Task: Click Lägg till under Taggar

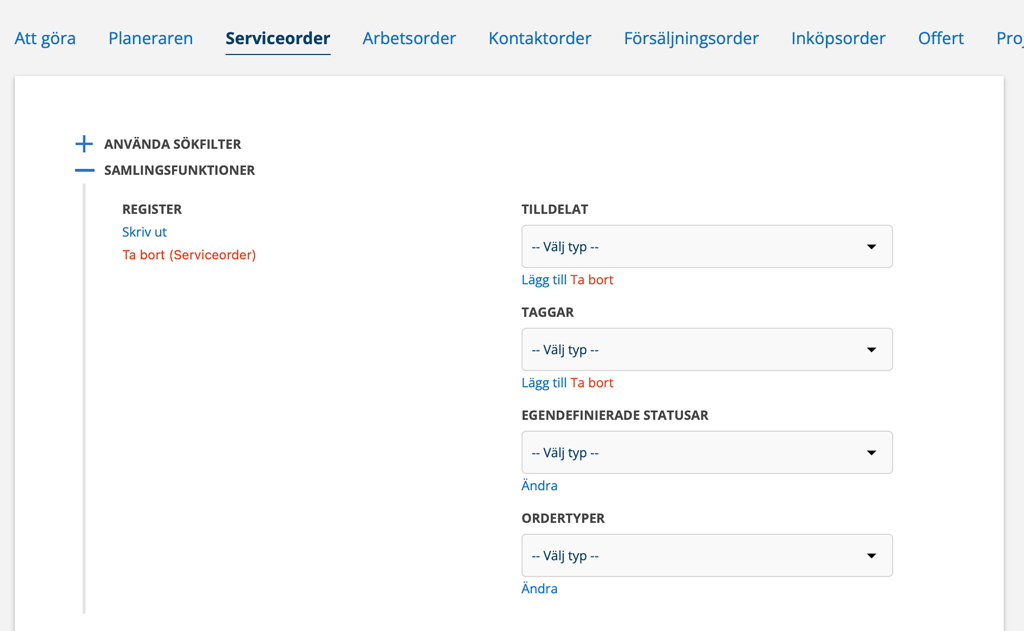Action: click(544, 383)
